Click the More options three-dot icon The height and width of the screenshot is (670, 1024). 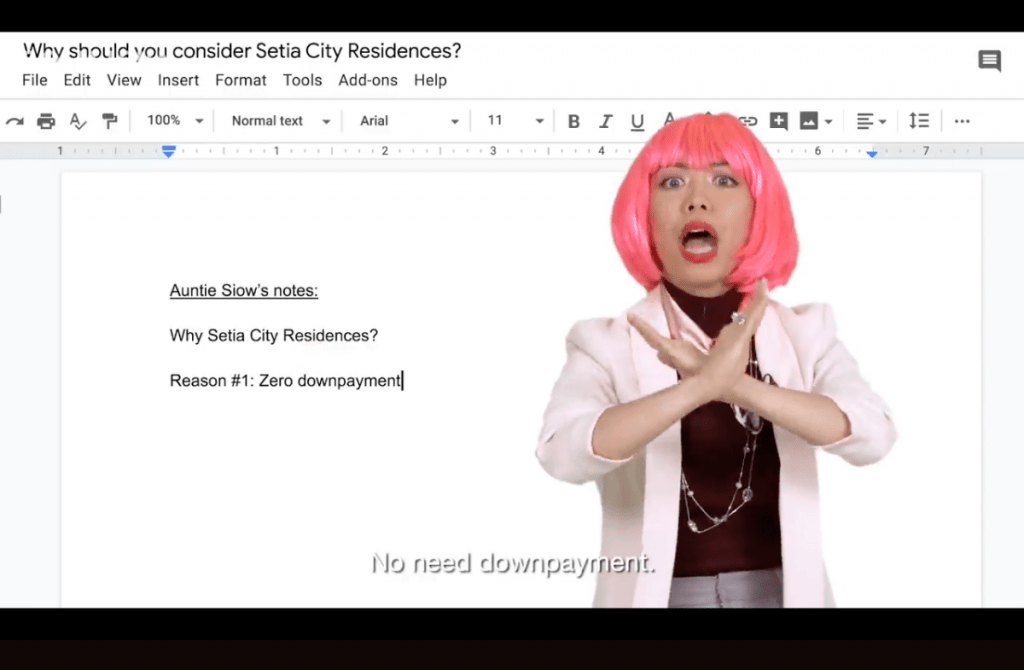coord(962,121)
